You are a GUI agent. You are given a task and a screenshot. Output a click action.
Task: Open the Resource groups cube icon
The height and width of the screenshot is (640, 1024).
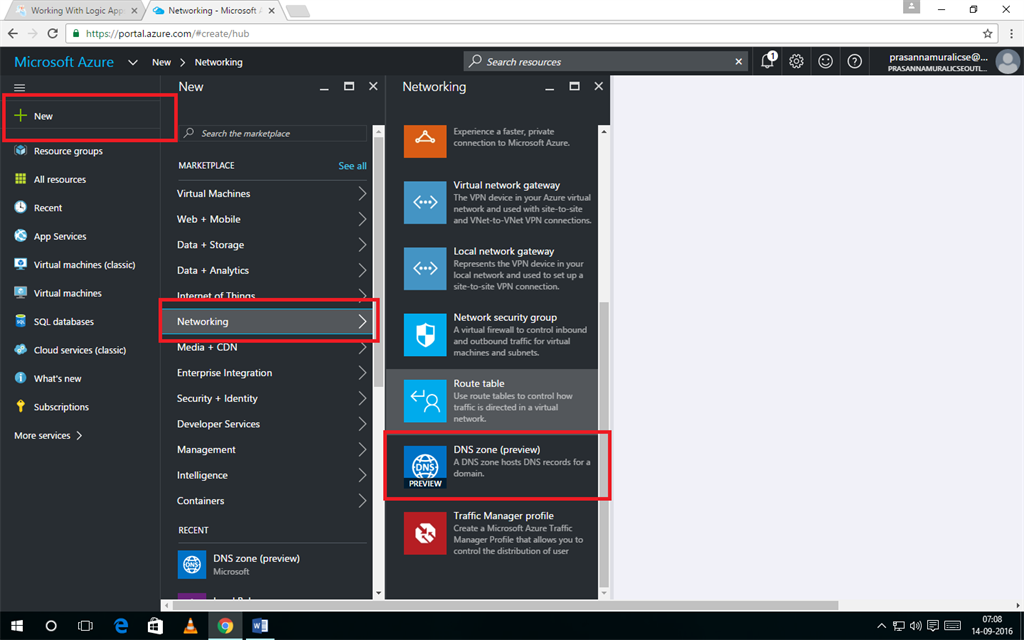click(21, 151)
